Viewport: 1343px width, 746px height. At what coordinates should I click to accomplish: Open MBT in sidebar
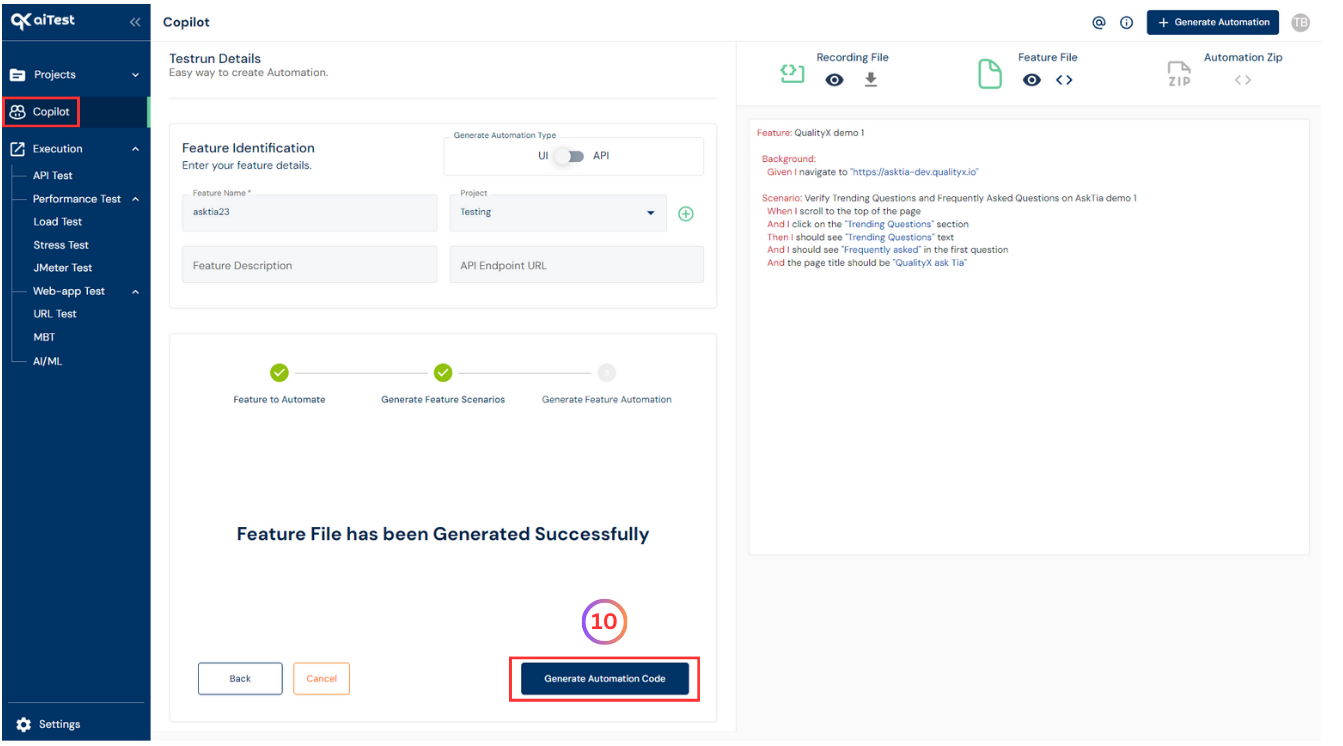click(44, 337)
